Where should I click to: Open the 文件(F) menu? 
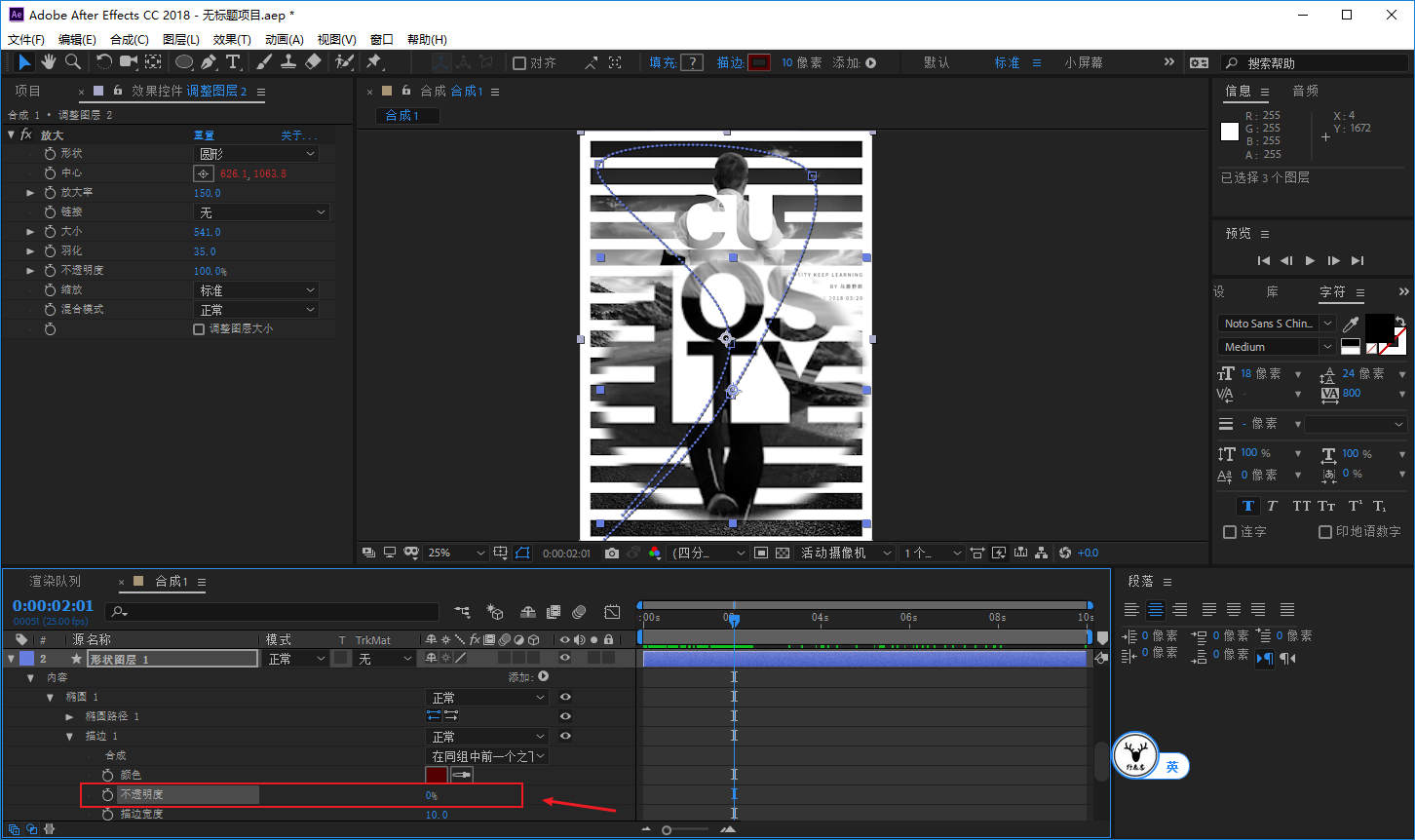pos(26,40)
